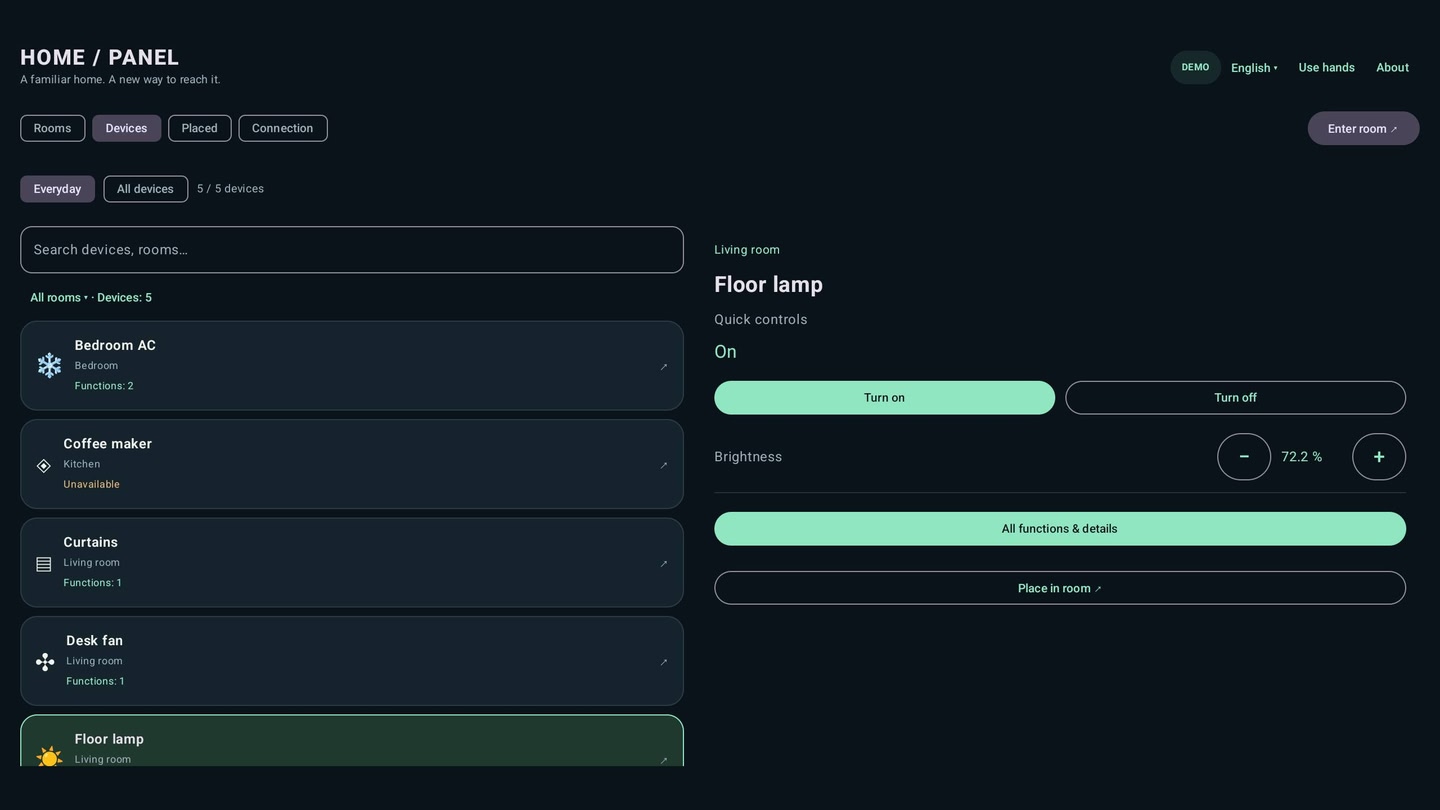
Task: Click the Floor lamp sun icon
Action: coord(49,757)
